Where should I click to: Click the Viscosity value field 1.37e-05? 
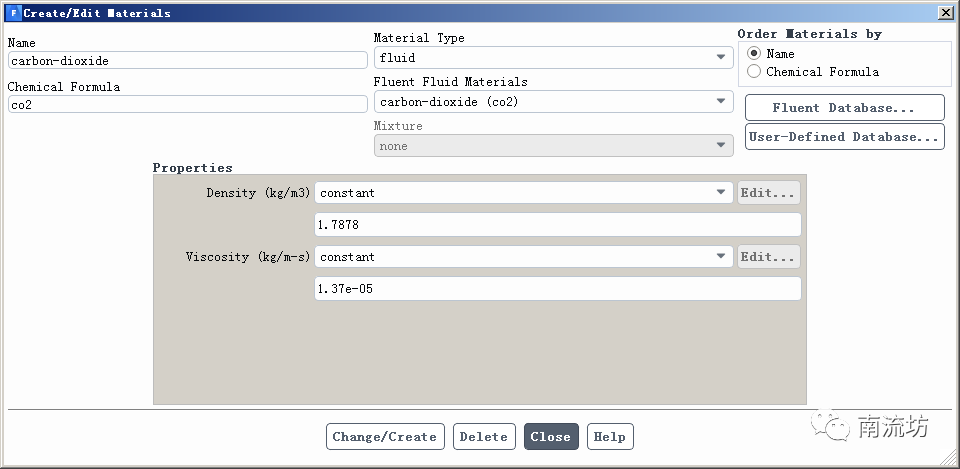557,289
